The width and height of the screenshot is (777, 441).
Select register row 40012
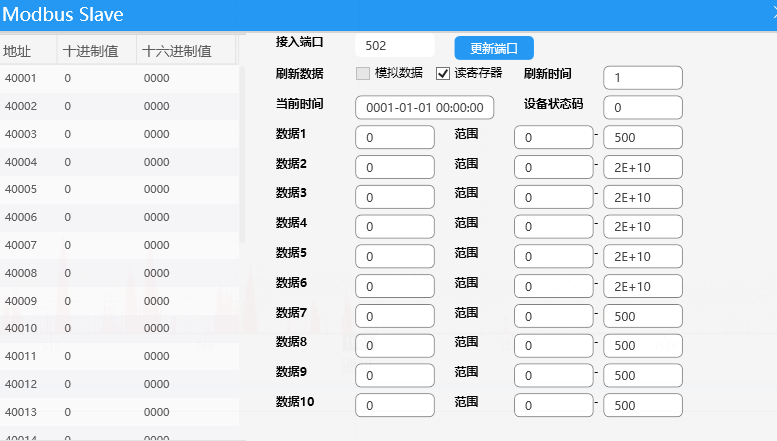pyautogui.click(x=119, y=384)
